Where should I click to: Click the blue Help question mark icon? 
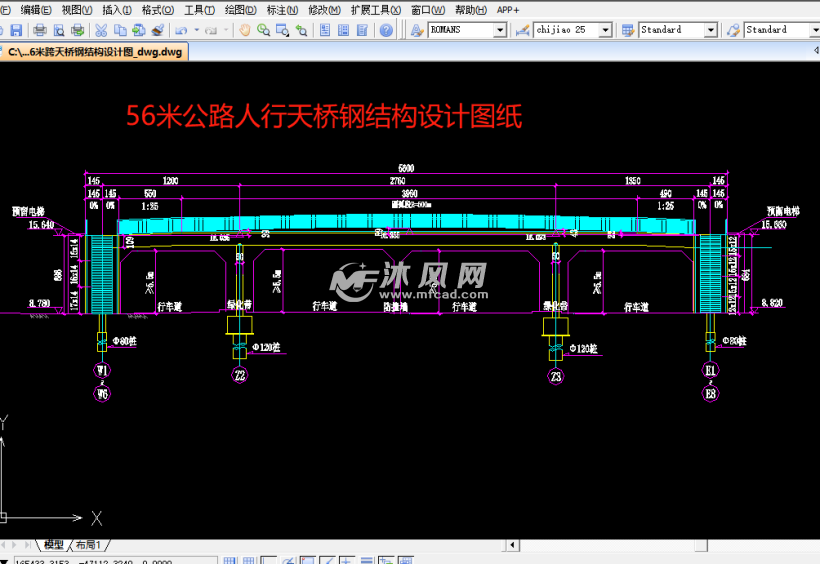coord(386,30)
